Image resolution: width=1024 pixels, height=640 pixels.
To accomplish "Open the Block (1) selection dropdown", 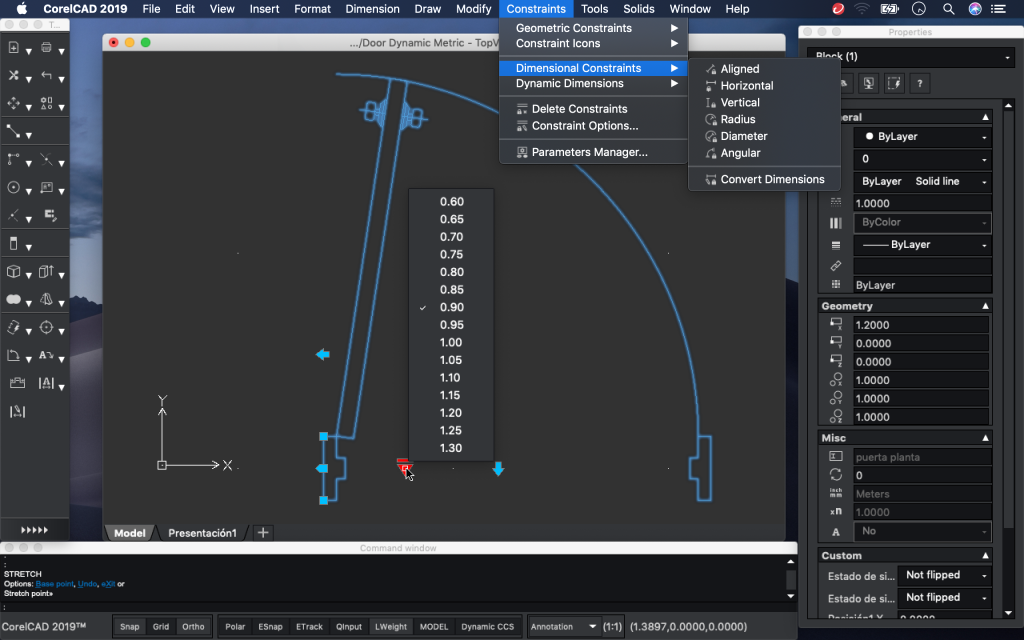I will [910, 57].
